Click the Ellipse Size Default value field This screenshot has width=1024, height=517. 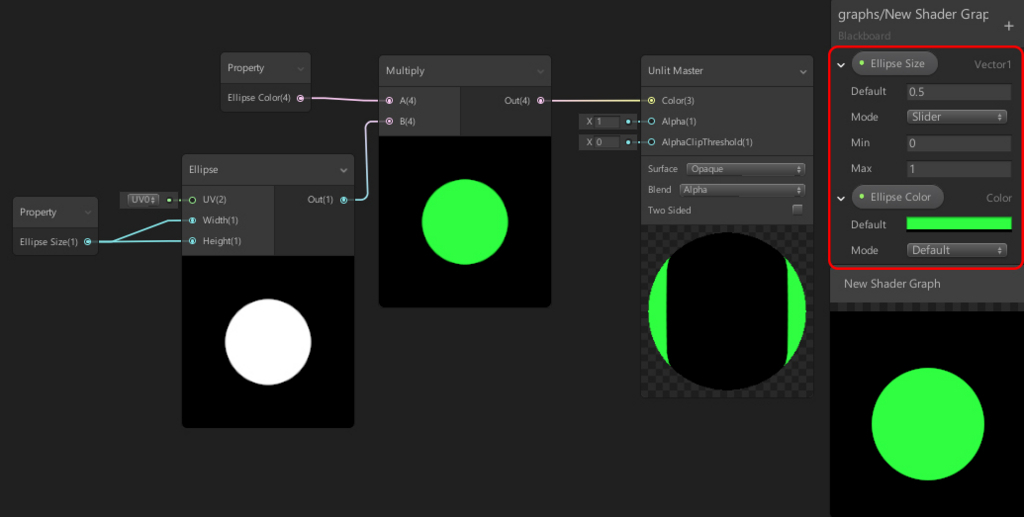pos(959,92)
